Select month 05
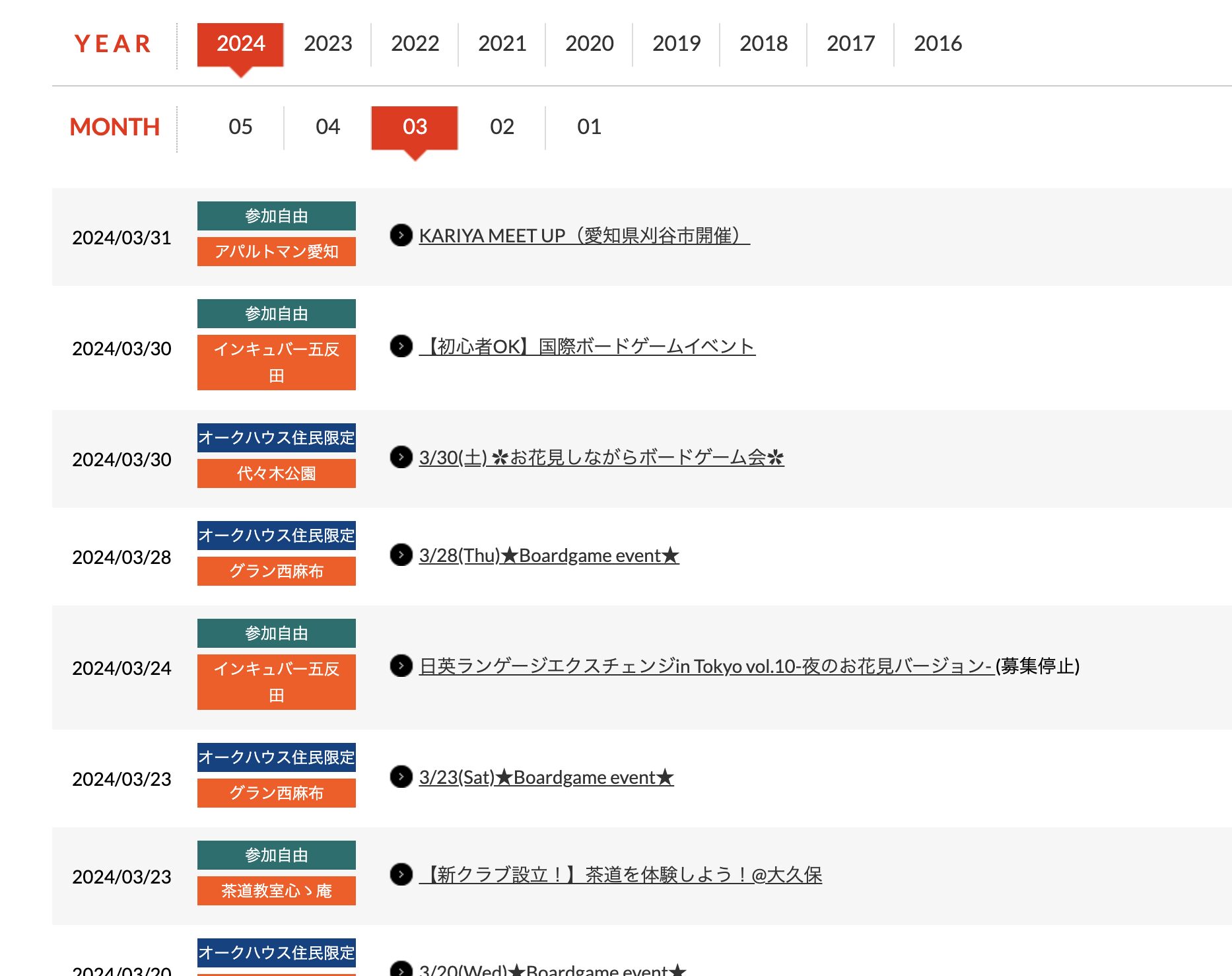 (x=240, y=127)
